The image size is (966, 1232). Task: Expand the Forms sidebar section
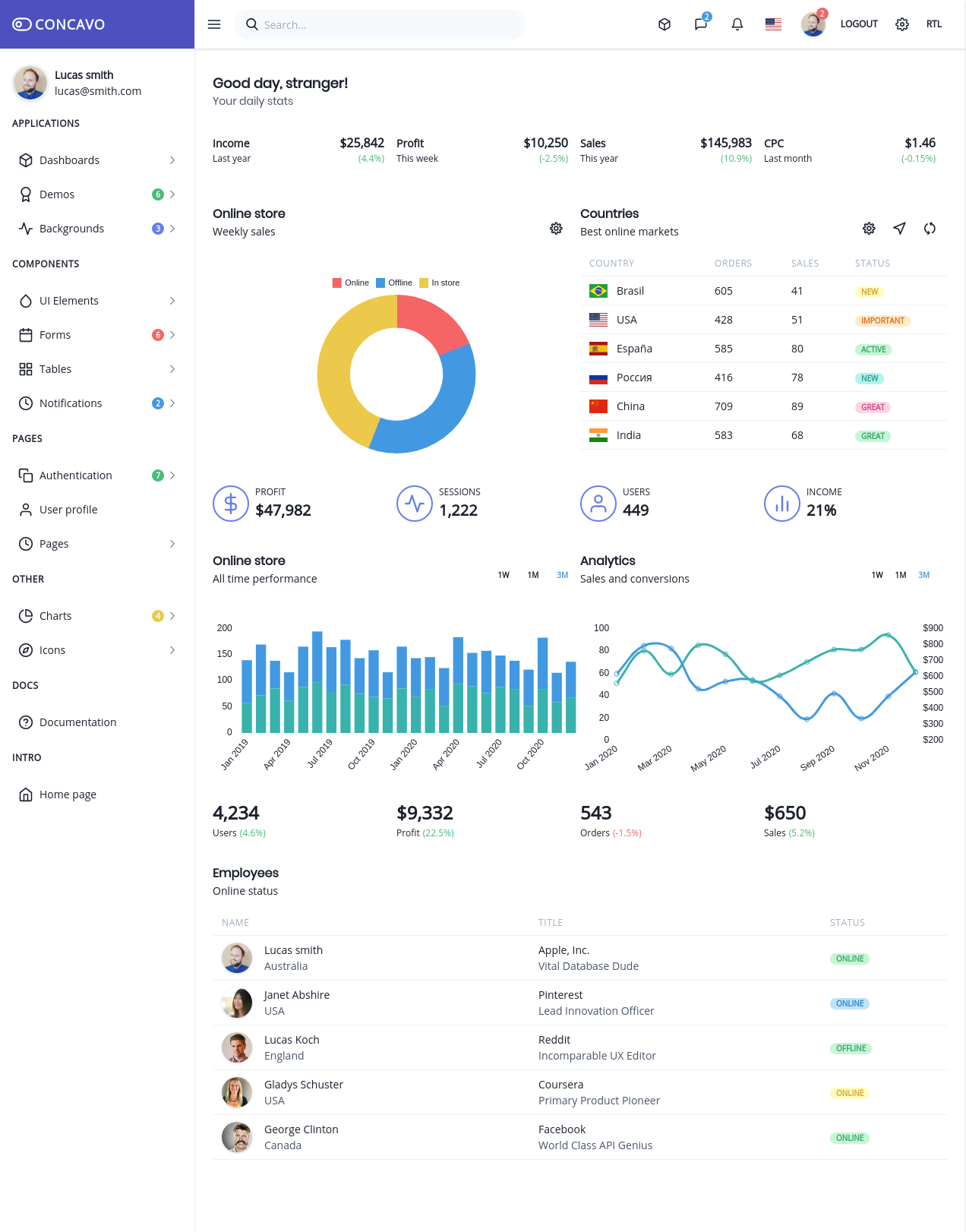click(97, 335)
